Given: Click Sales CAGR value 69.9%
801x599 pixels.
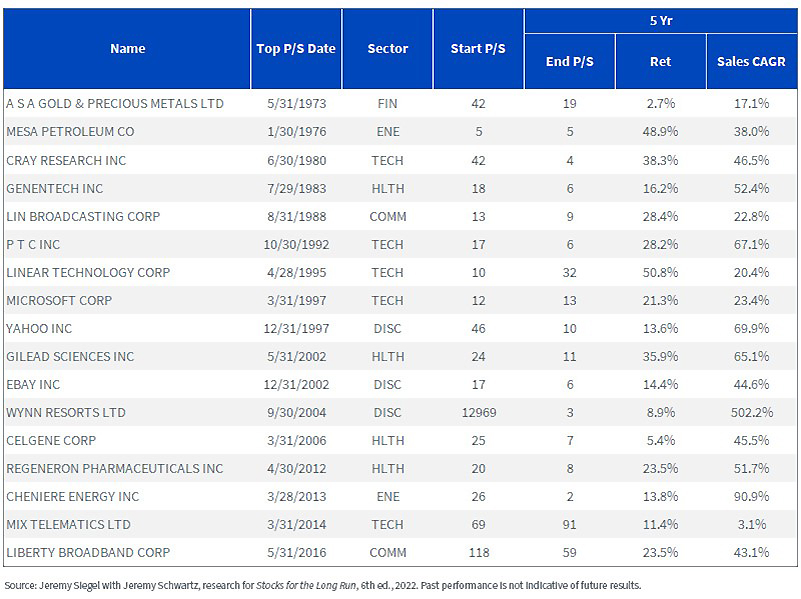Looking at the screenshot, I should click(x=751, y=329).
